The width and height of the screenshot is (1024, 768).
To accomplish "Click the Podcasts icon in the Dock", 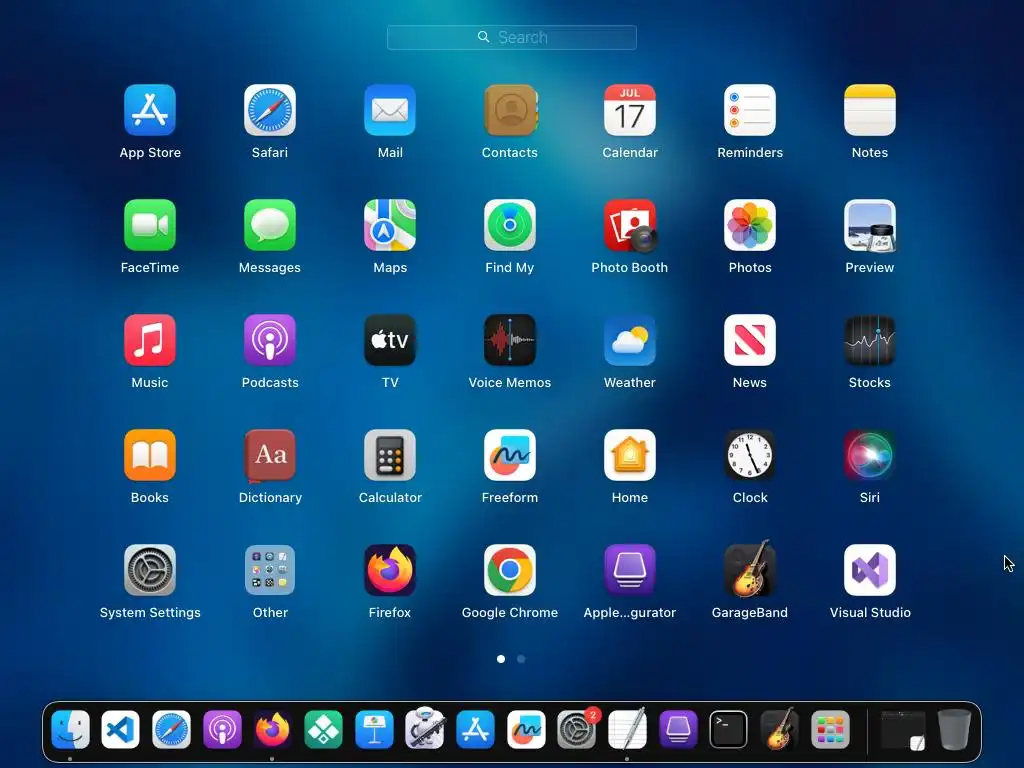I will 222,729.
